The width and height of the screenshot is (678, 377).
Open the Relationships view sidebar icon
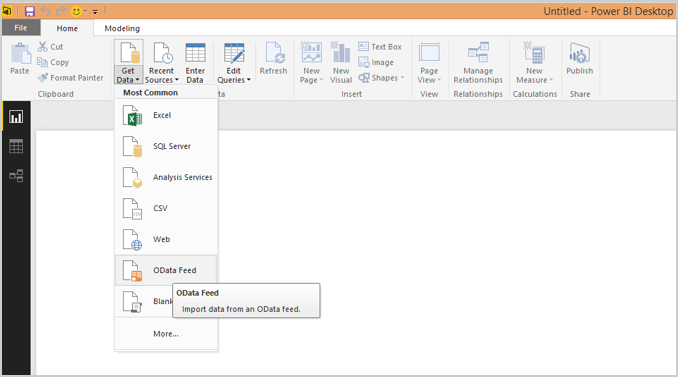(16, 176)
